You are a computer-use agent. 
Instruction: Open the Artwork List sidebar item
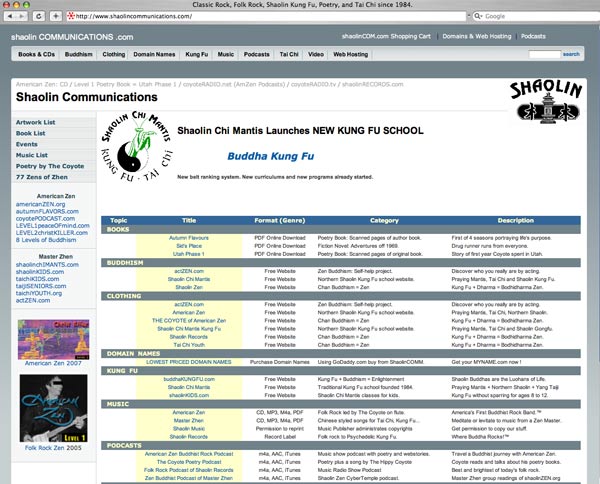tap(36, 121)
